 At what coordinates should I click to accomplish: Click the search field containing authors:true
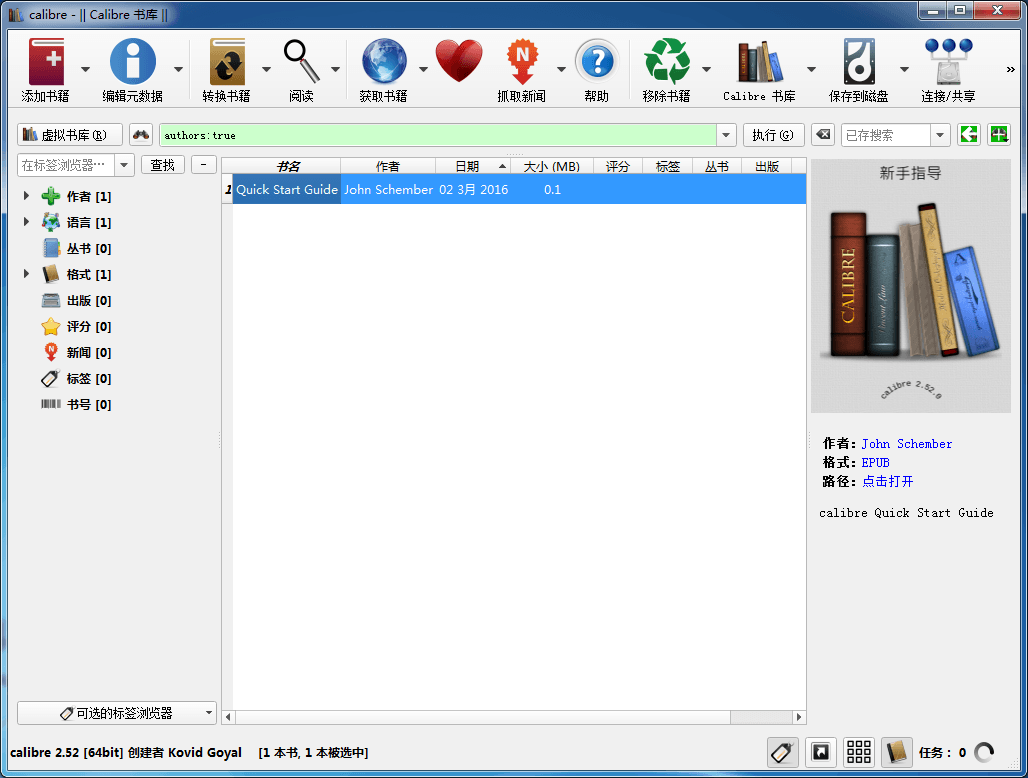(x=437, y=135)
